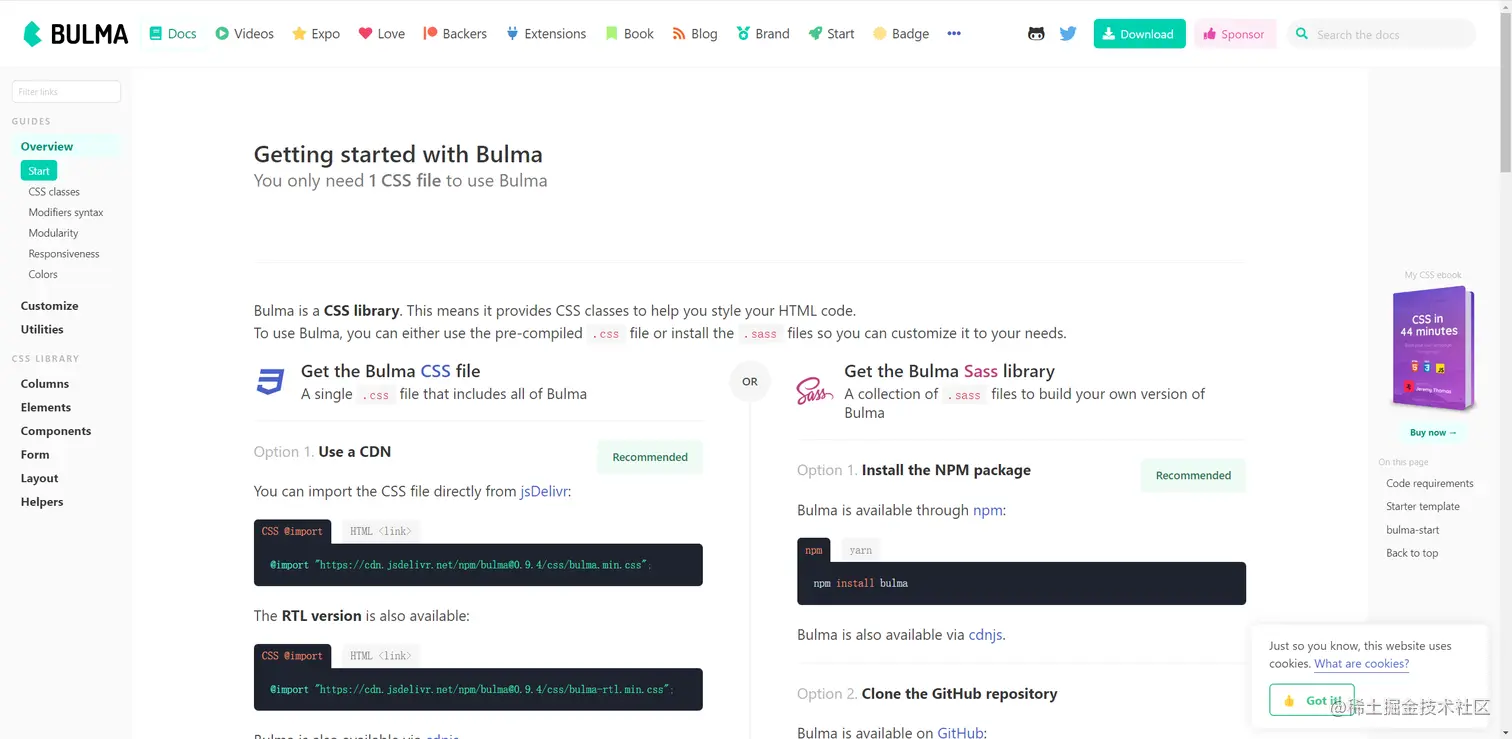The height and width of the screenshot is (739, 1512).
Task: Select first HTML <link> code tab
Action: (x=380, y=531)
